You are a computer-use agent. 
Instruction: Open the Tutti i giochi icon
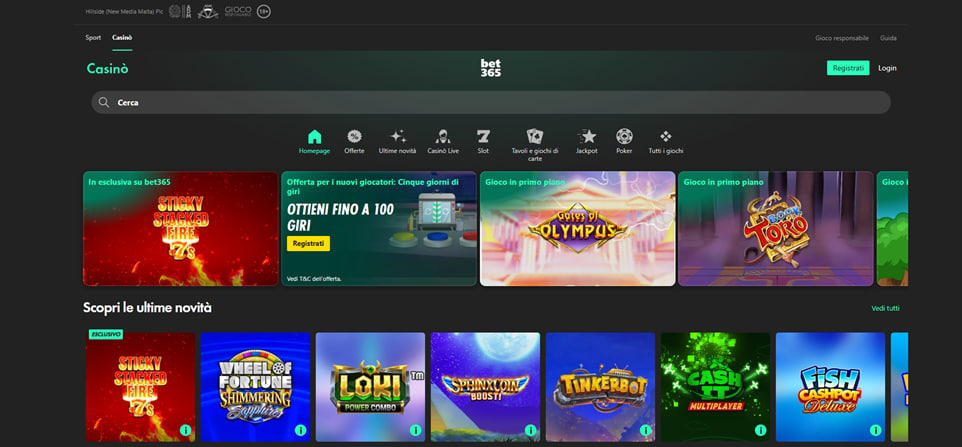tap(666, 136)
